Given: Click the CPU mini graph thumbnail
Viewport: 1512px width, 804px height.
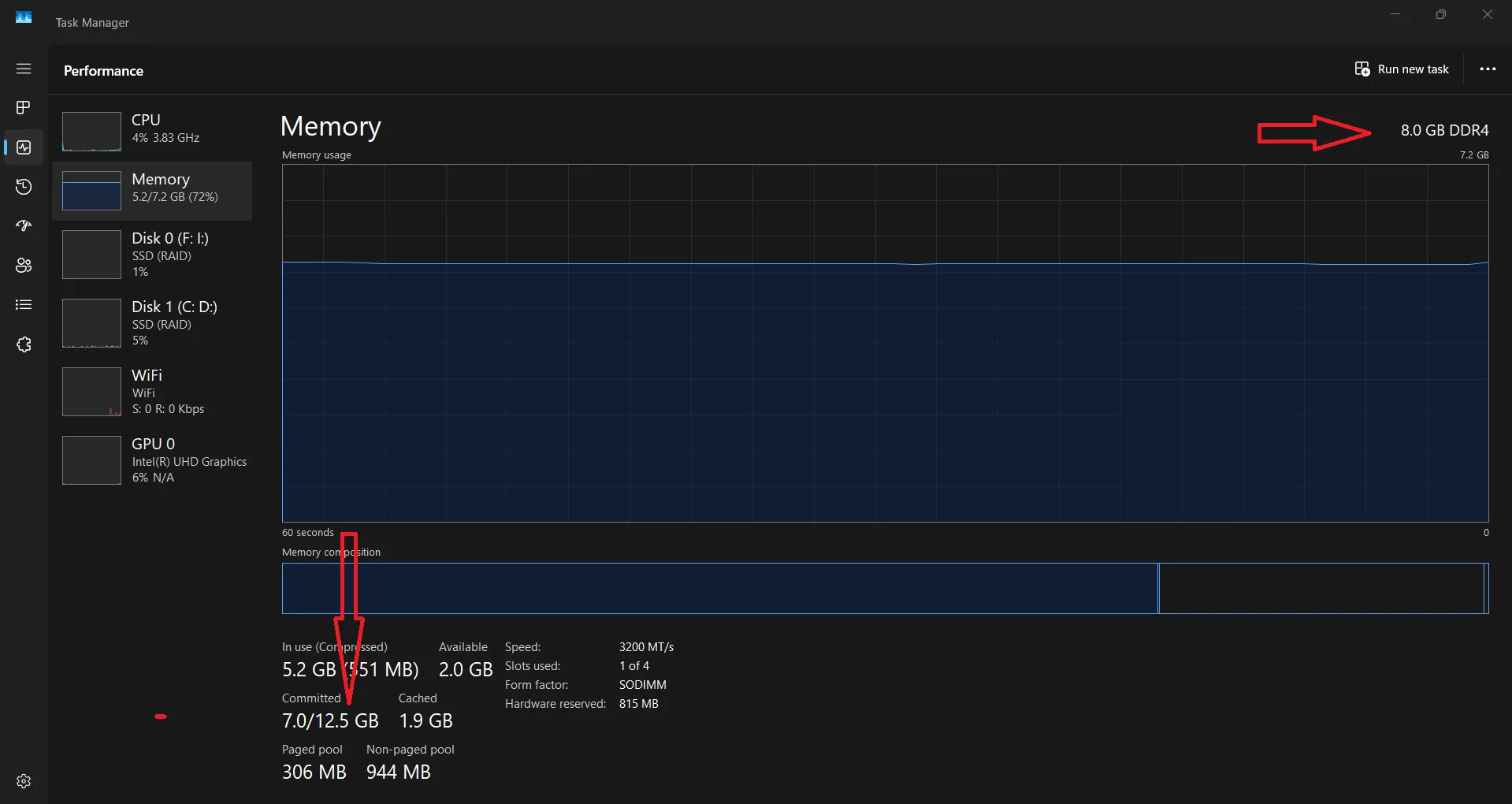Looking at the screenshot, I should (x=91, y=131).
